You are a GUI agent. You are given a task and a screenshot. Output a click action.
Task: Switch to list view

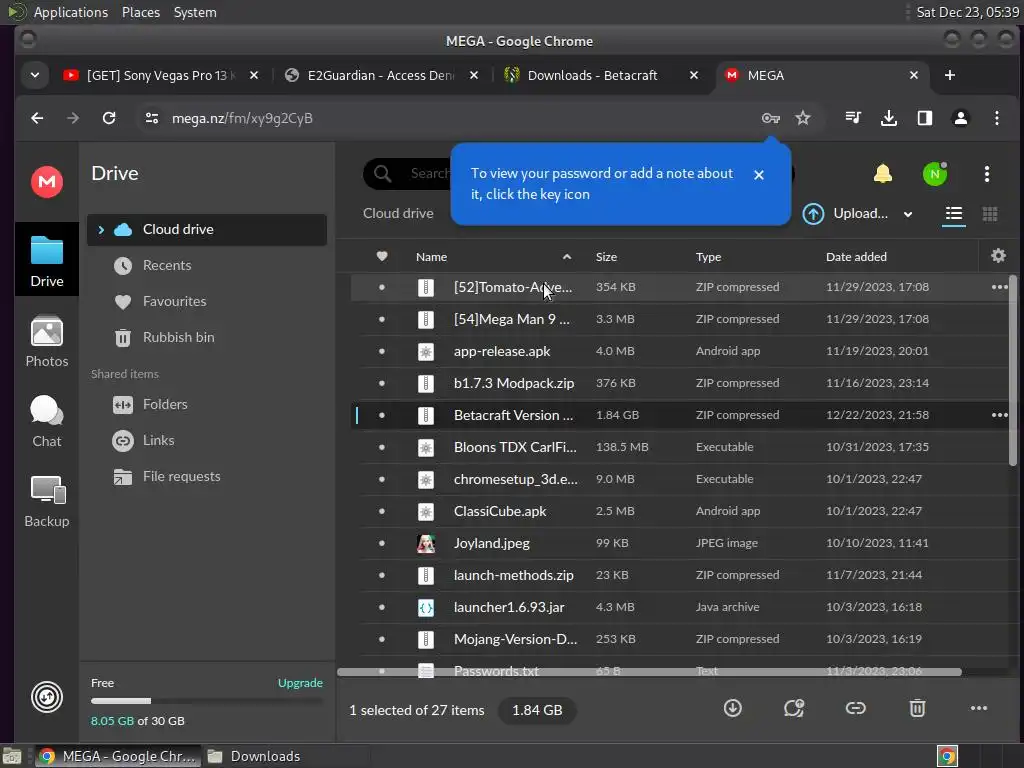click(x=954, y=214)
